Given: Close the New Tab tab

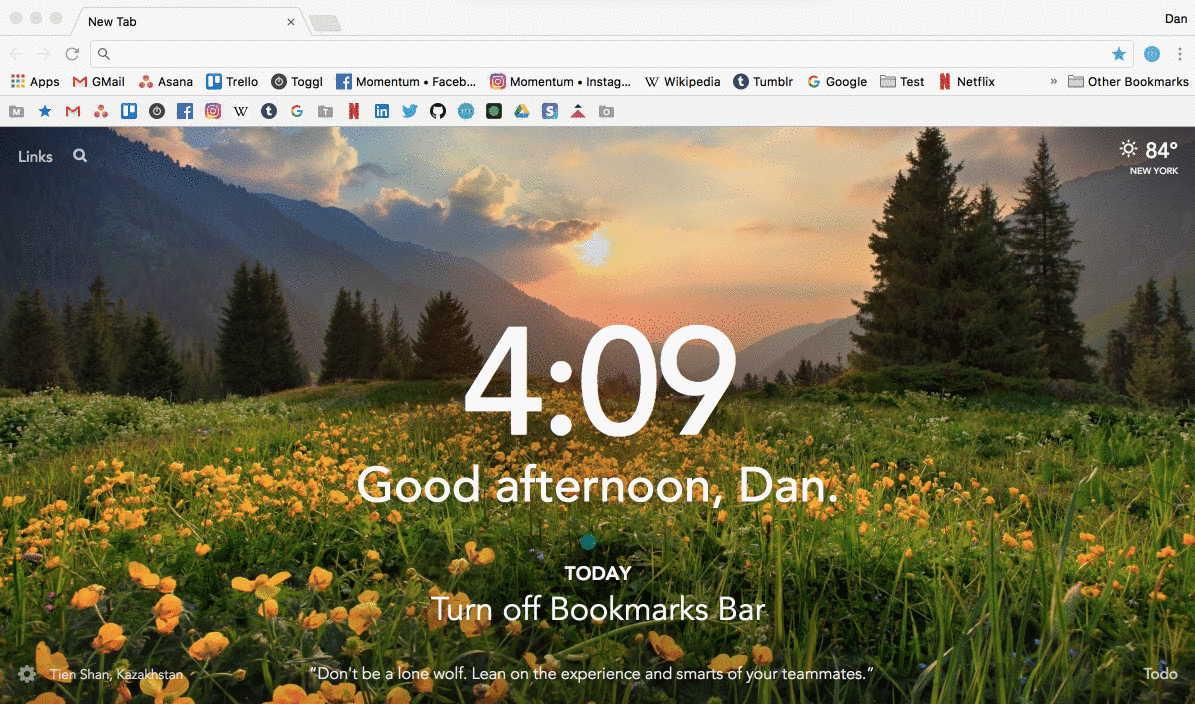Looking at the screenshot, I should [290, 22].
